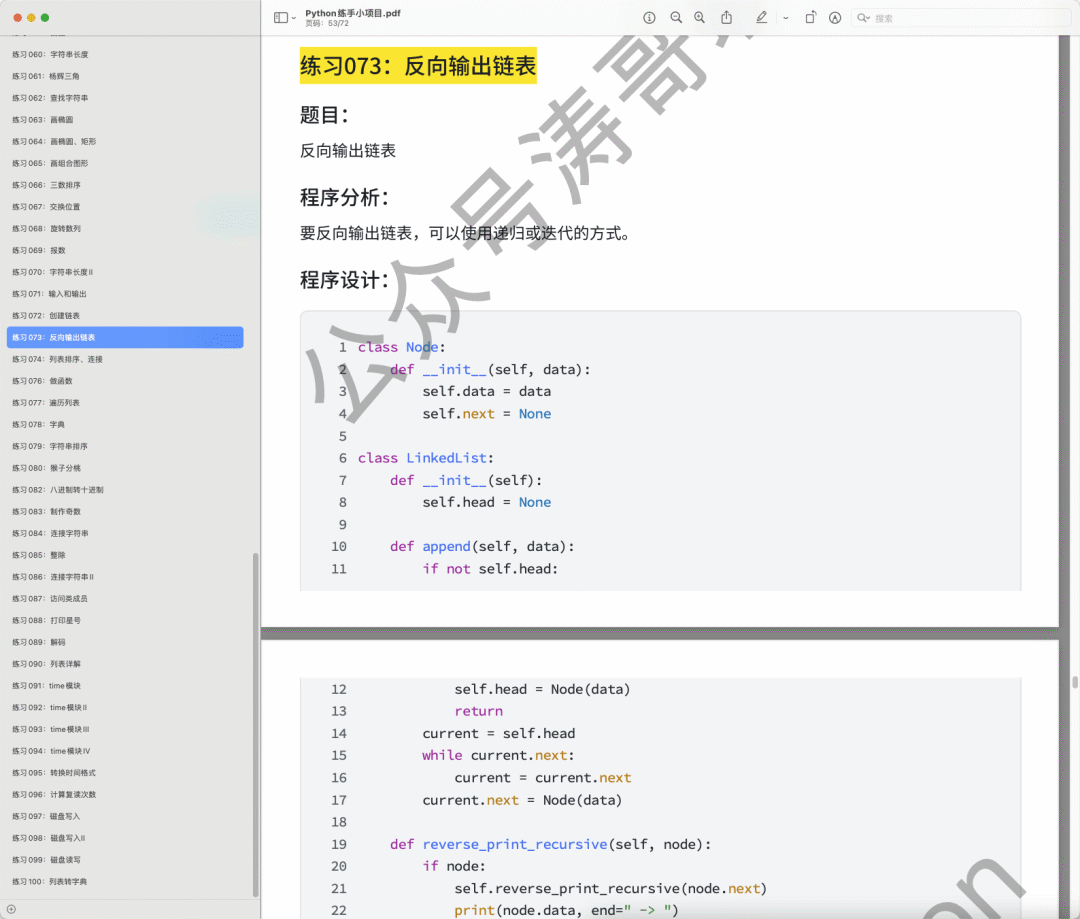Jump to 练习082: 八进制转十进制

58,490
